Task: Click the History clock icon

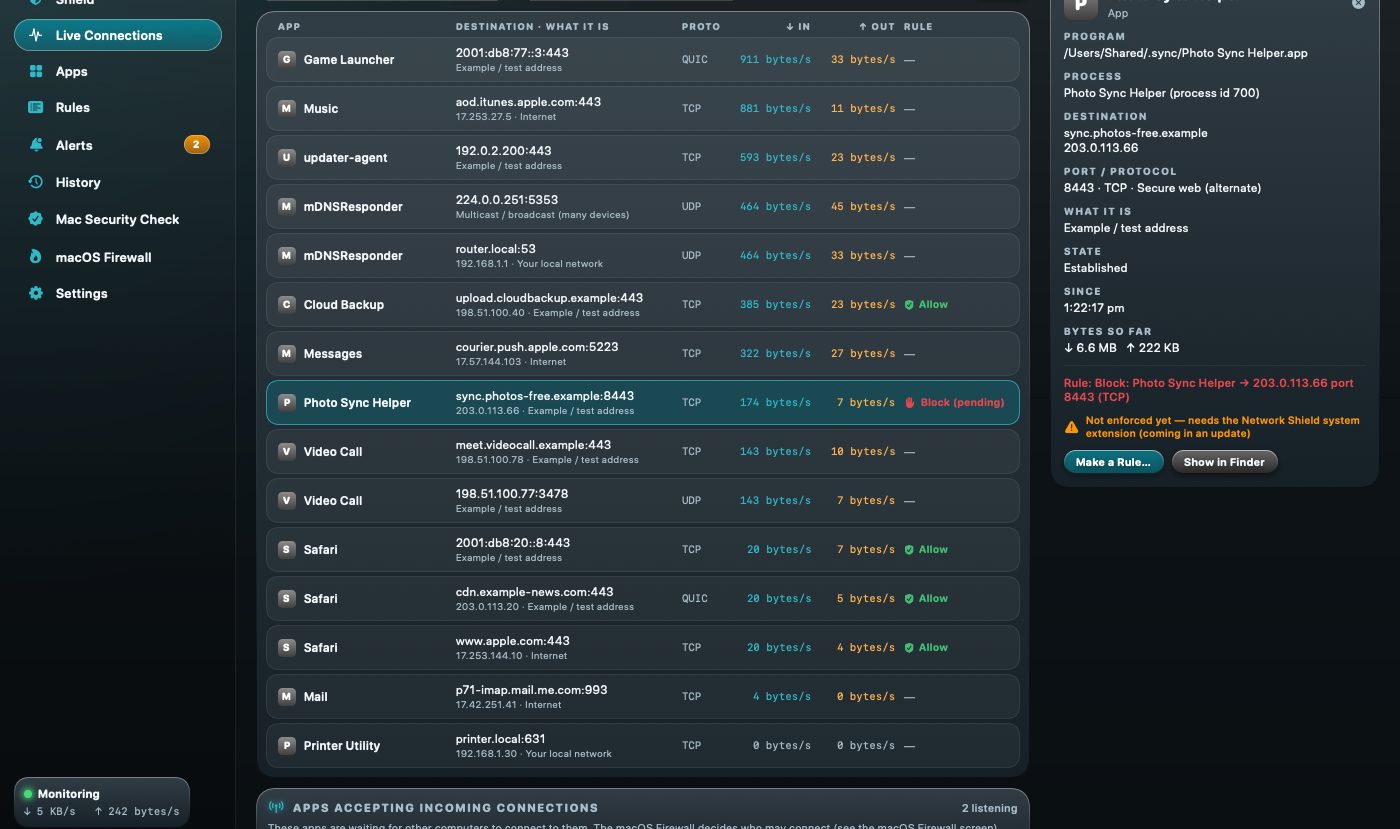Action: pyautogui.click(x=36, y=182)
